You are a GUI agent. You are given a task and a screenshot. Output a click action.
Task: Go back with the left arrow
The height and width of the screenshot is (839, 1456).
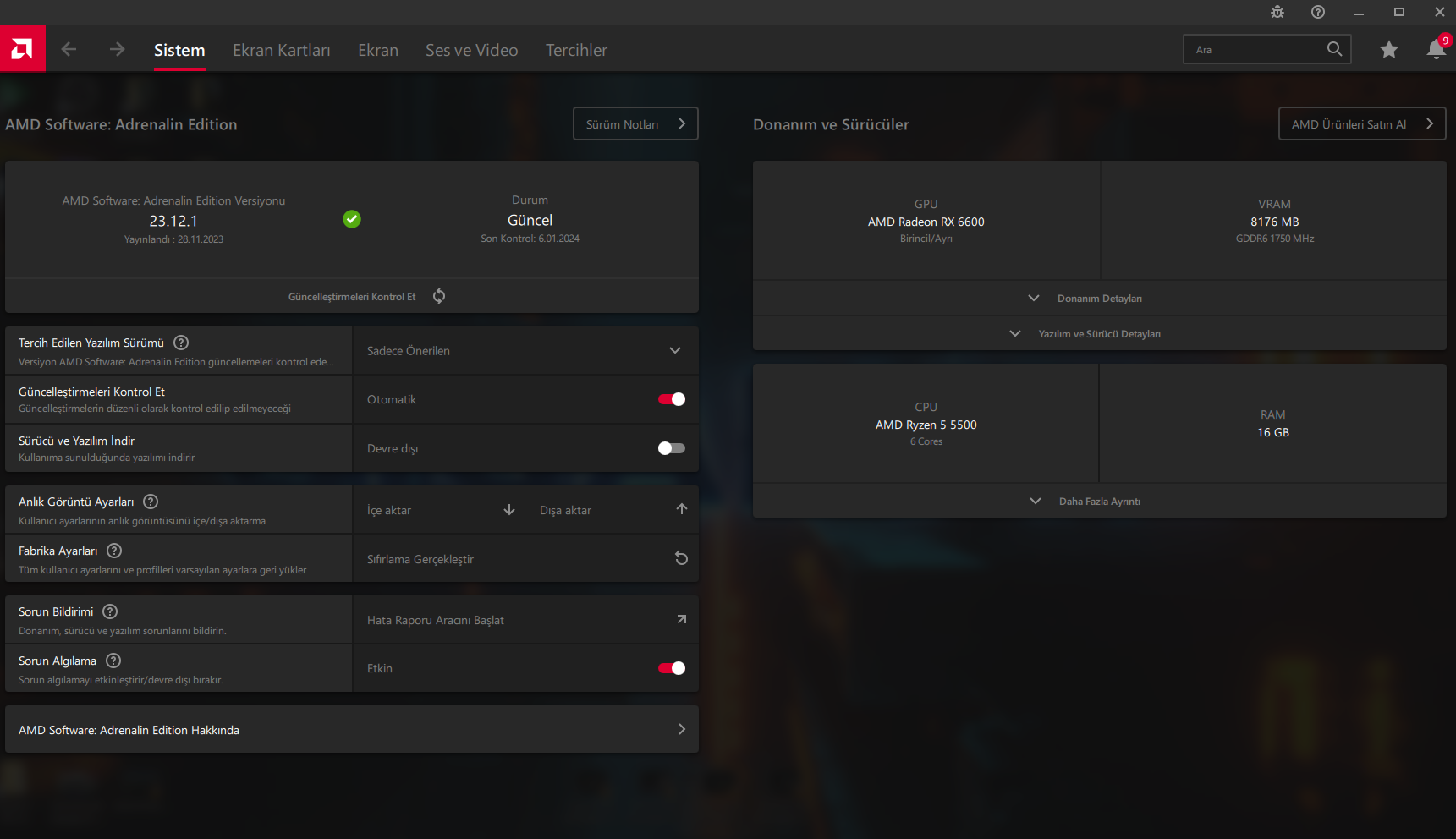(x=69, y=50)
